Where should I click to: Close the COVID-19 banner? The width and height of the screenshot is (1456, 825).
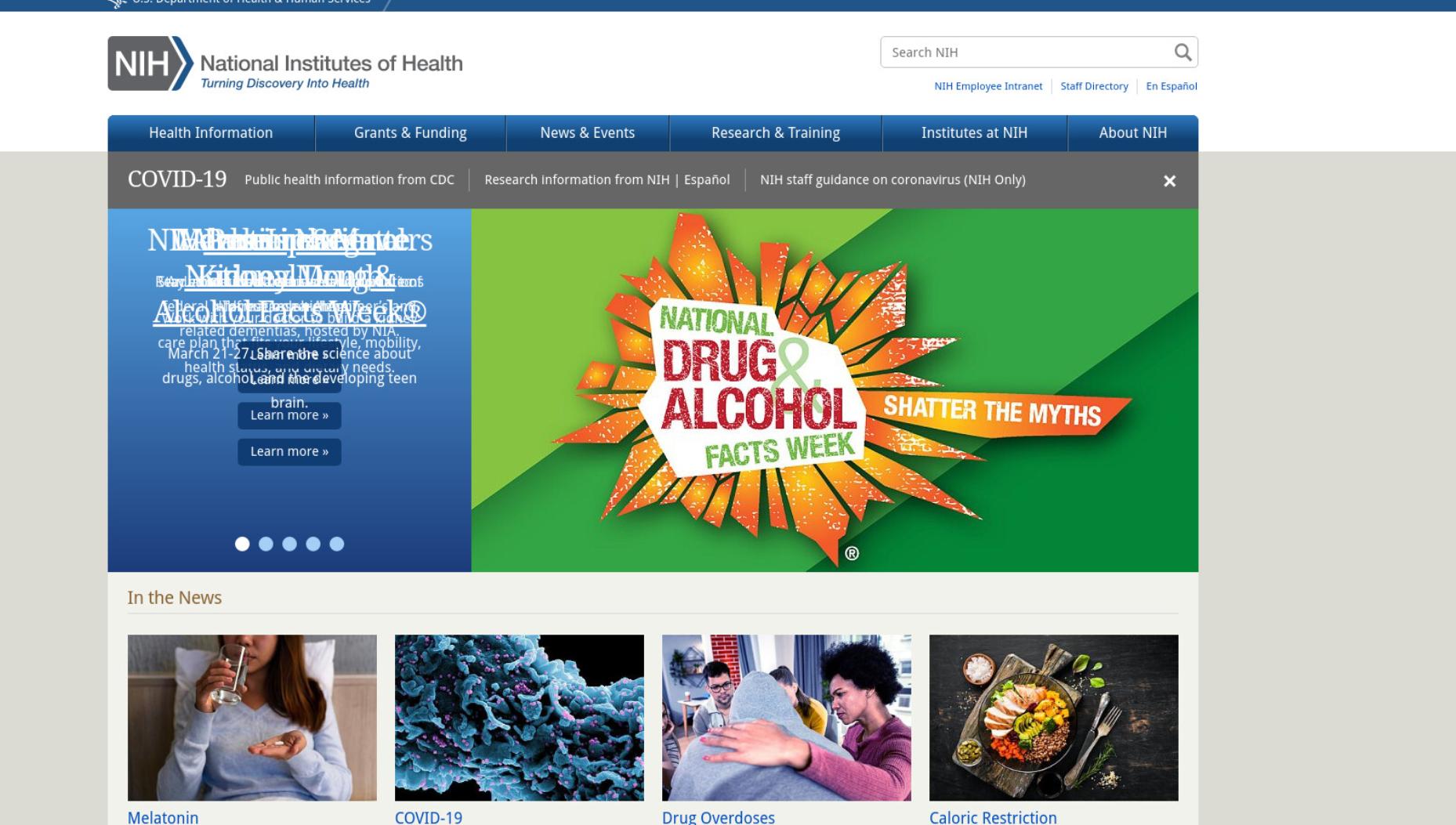tap(1169, 181)
